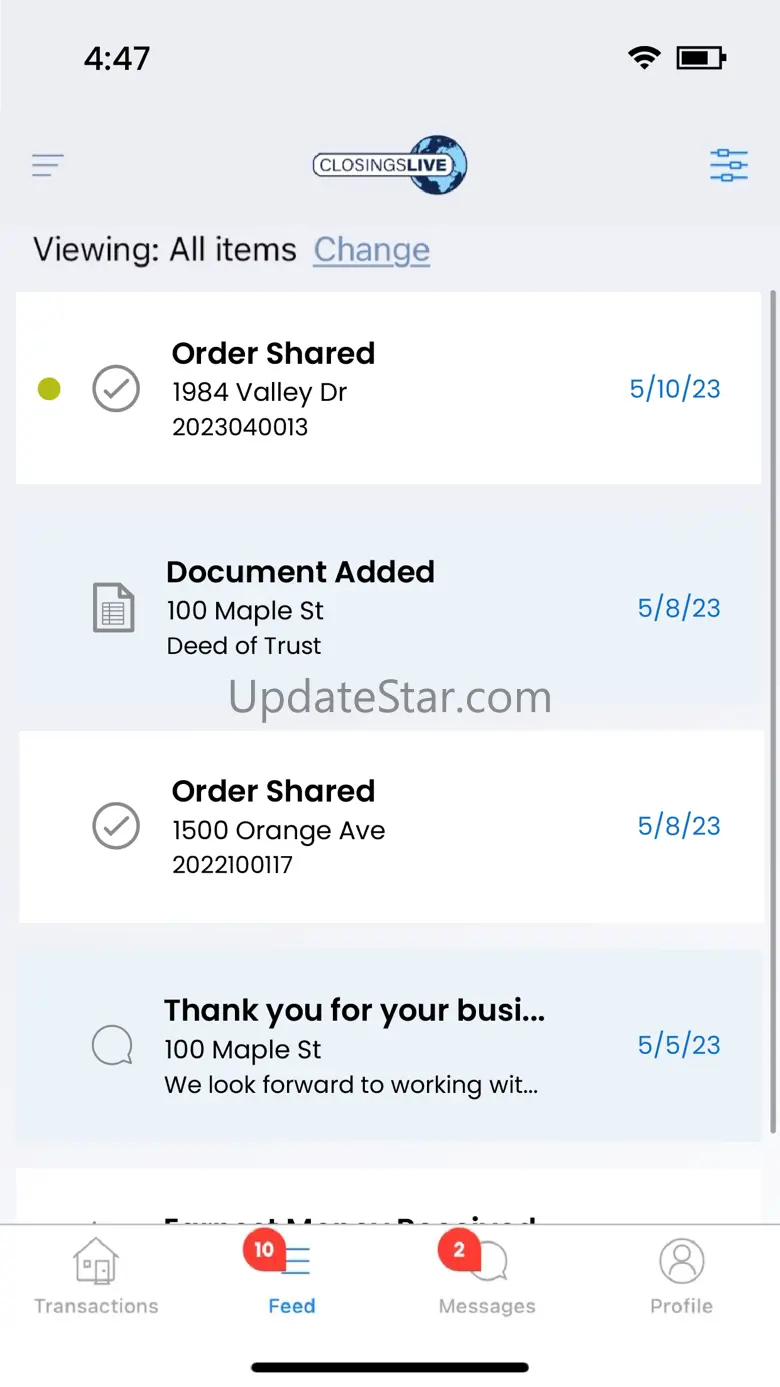Tap the document icon for Deed of Trust
Image resolution: width=780 pixels, height=1387 pixels.
(x=114, y=608)
